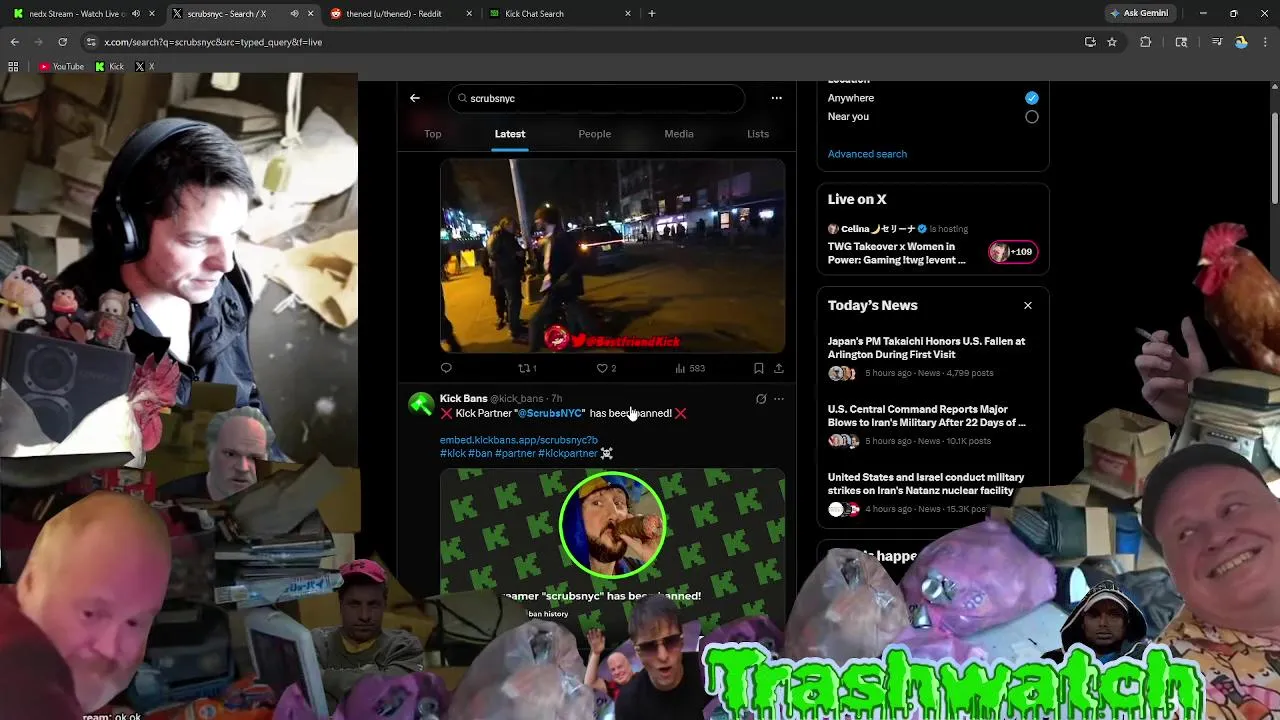Open more options on Kick Bans tweet

[779, 399]
